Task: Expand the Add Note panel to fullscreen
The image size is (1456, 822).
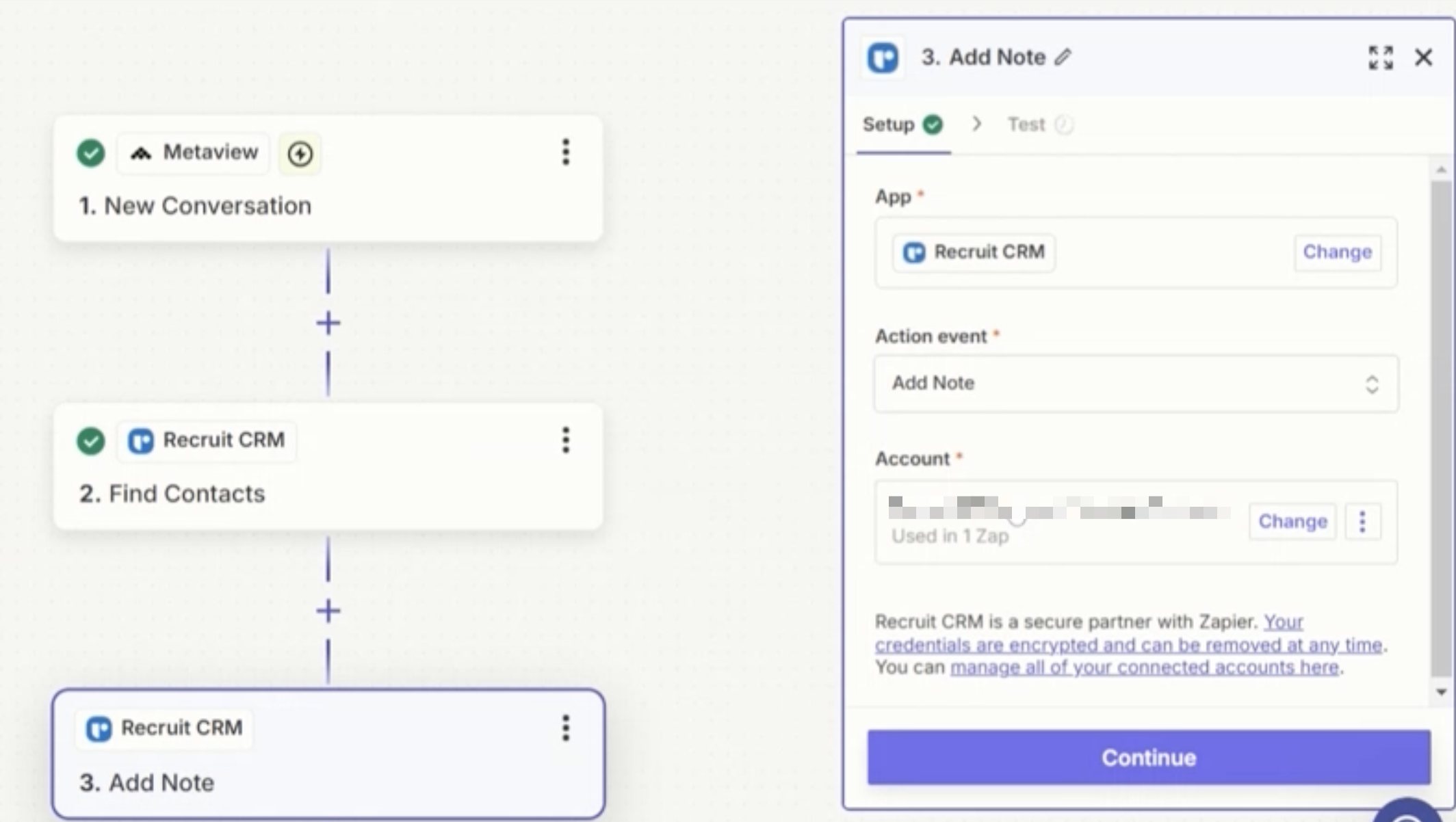Action: coord(1380,57)
